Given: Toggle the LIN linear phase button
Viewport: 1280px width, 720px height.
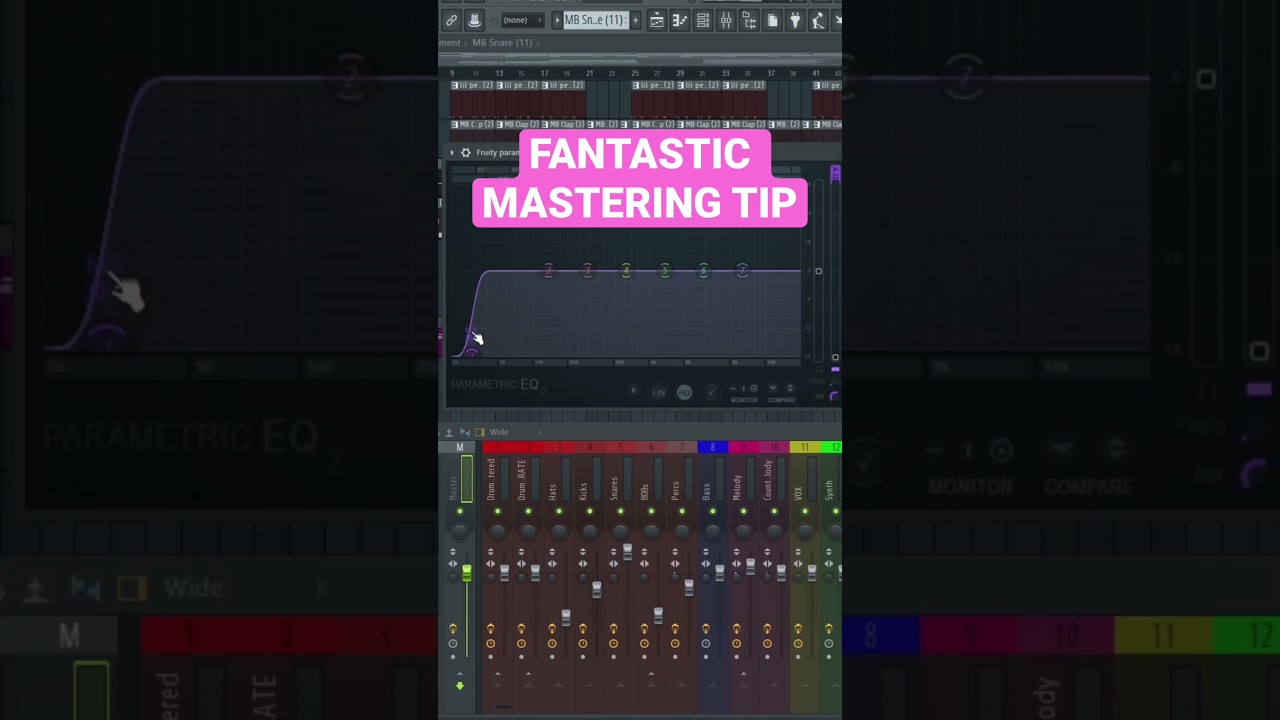Looking at the screenshot, I should [659, 392].
